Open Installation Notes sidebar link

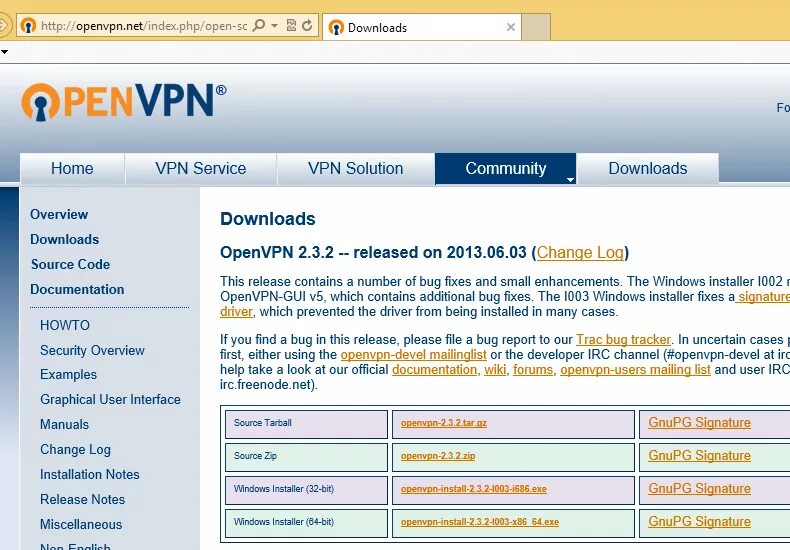[90, 474]
